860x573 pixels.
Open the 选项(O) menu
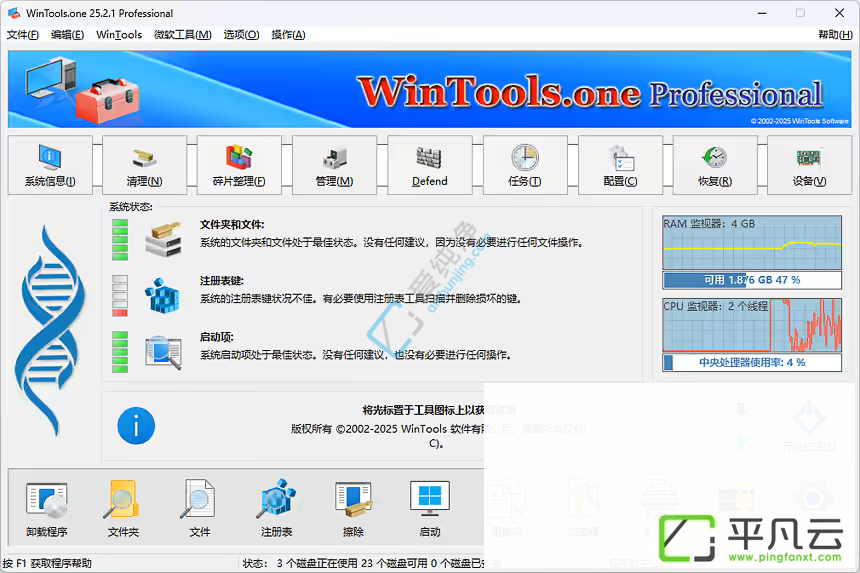coord(241,35)
